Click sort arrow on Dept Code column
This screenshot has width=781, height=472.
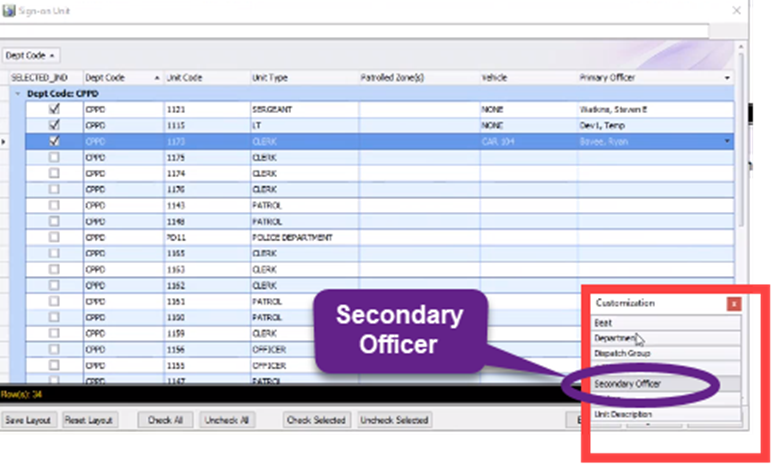[156, 77]
